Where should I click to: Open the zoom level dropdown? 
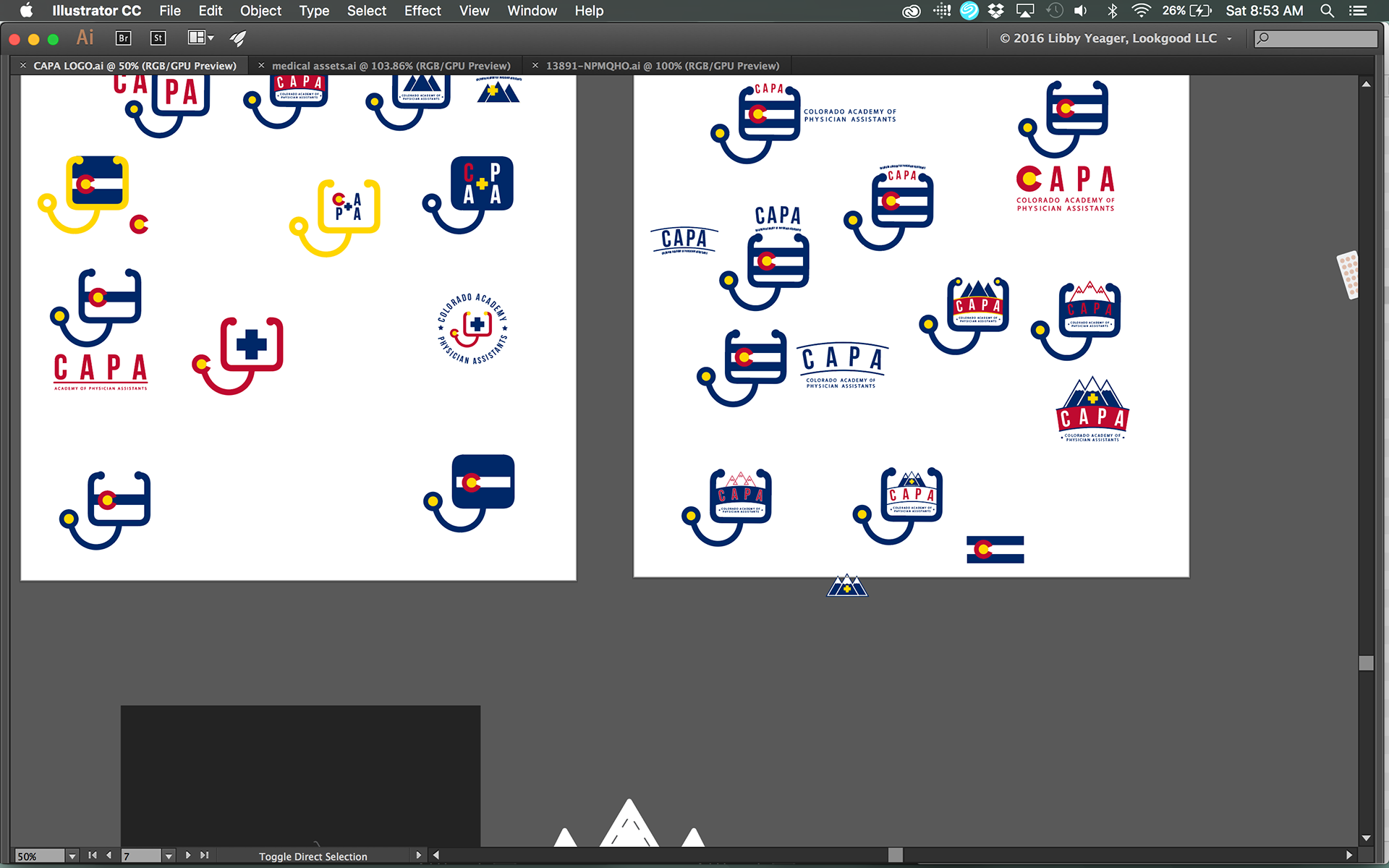(72, 856)
